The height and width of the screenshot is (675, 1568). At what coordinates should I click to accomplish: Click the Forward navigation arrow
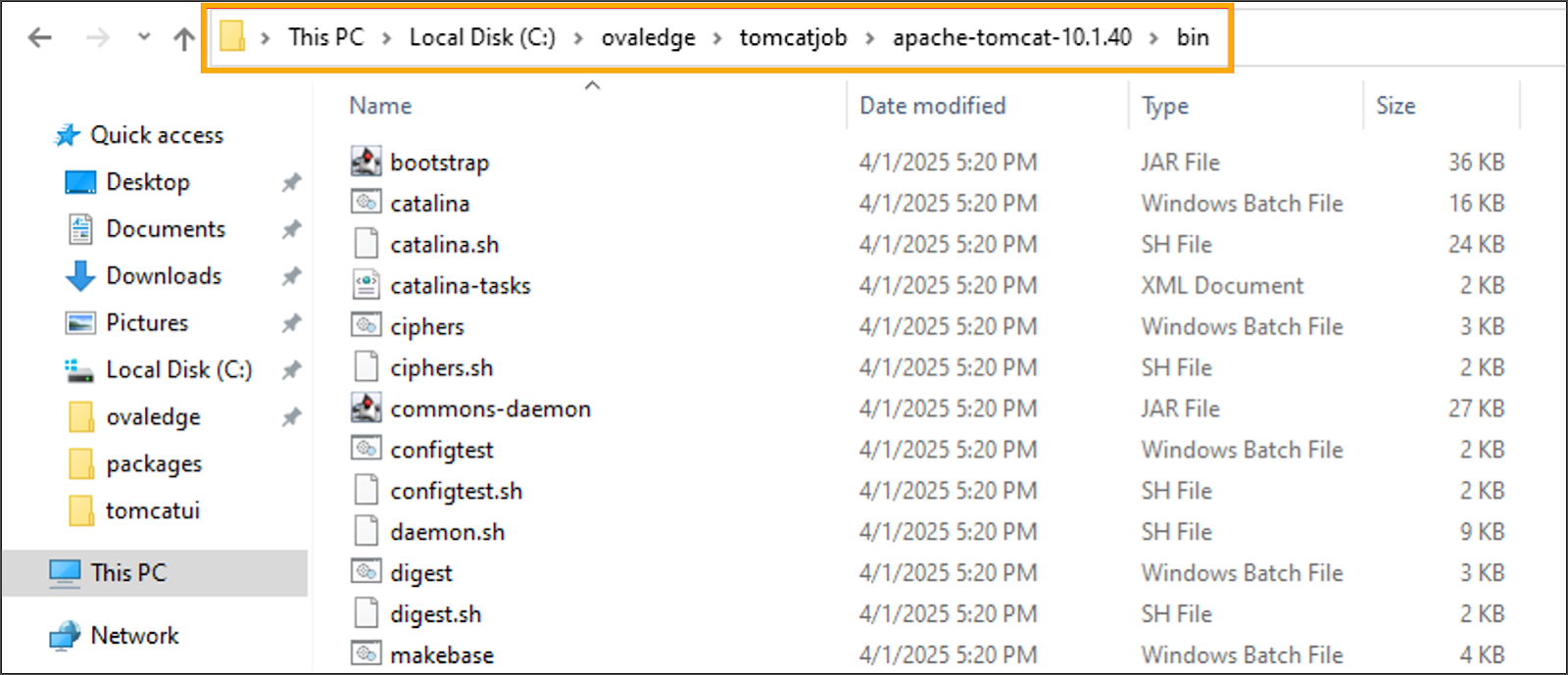pyautogui.click(x=97, y=38)
